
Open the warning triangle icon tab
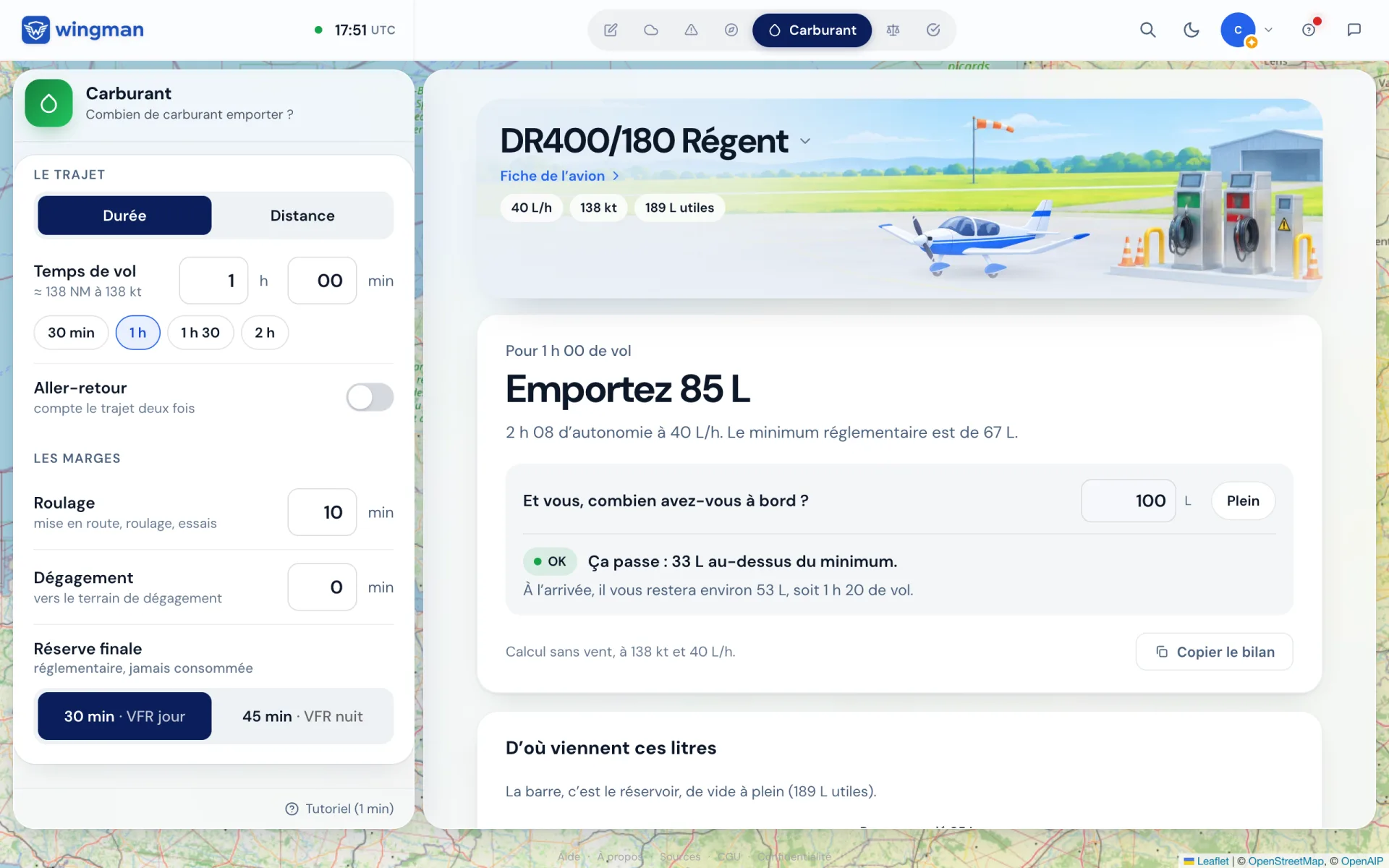point(691,30)
